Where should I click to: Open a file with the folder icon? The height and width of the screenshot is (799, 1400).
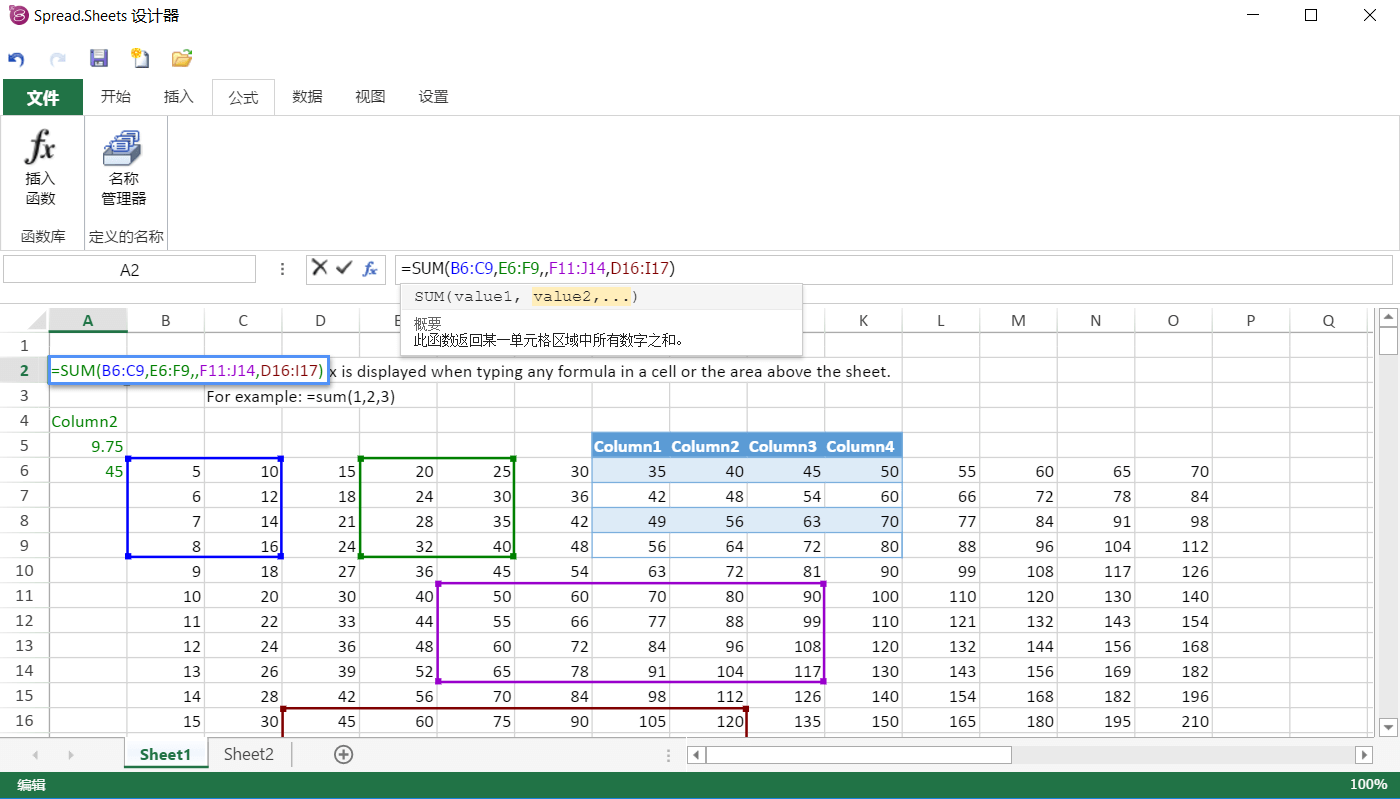tap(180, 58)
